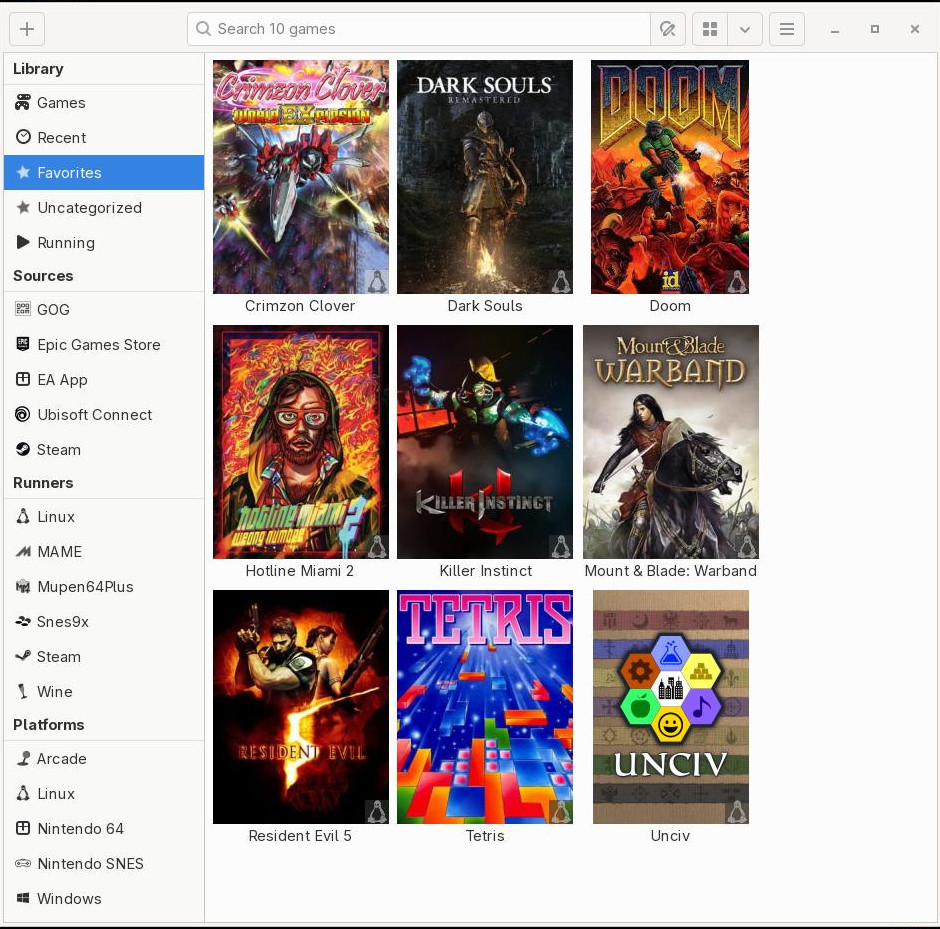Open the view options dropdown arrow
940x929 pixels.
[x=745, y=29]
